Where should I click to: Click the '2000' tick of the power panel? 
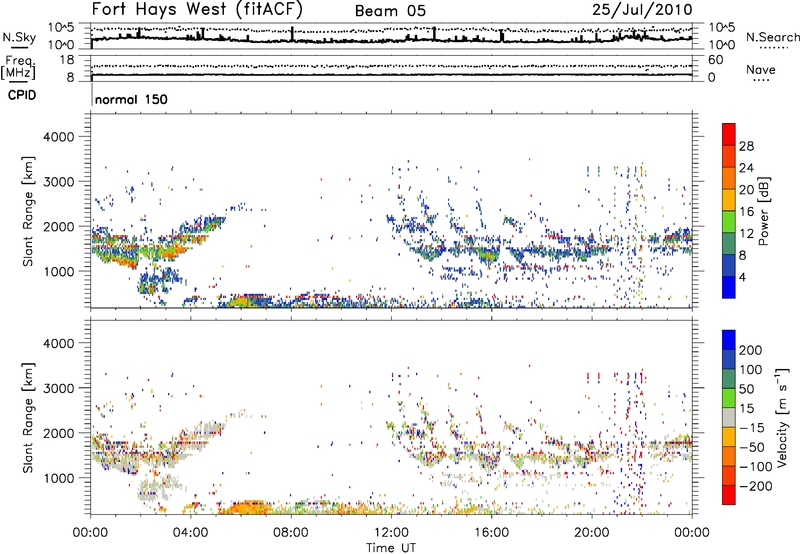(x=58, y=226)
